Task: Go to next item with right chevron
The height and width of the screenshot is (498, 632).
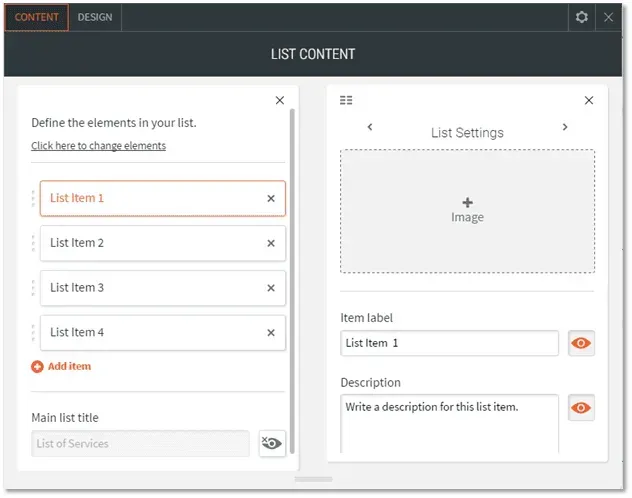Action: 565,127
